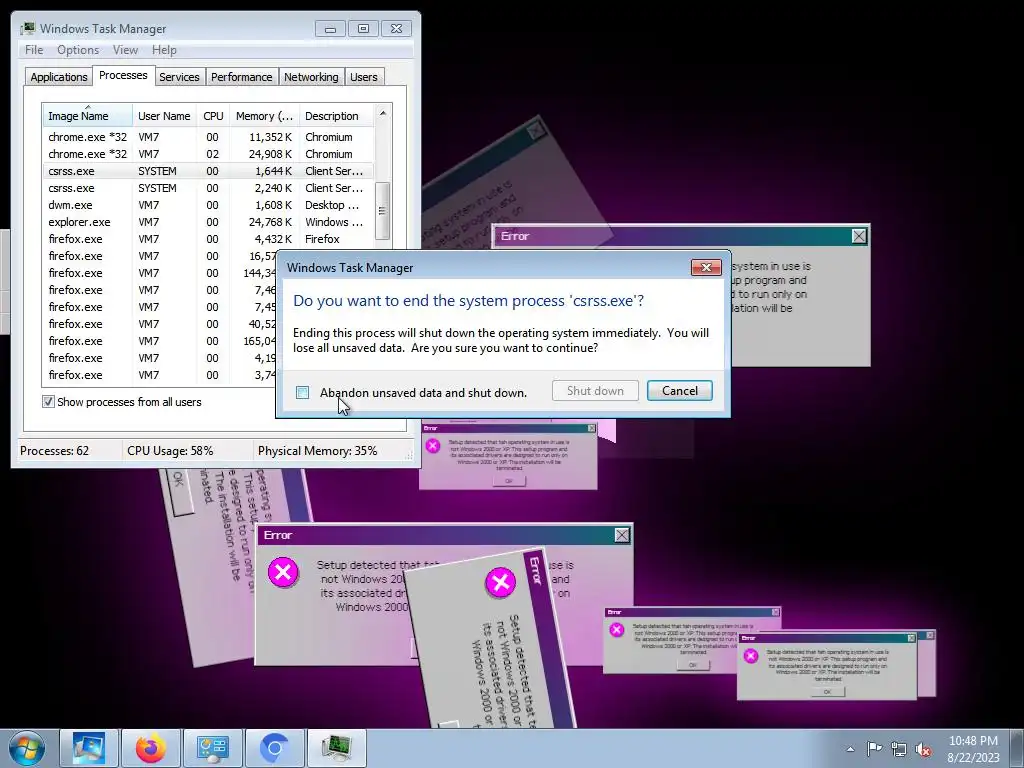Open the Options menu
1024x768 pixels.
pyautogui.click(x=78, y=50)
